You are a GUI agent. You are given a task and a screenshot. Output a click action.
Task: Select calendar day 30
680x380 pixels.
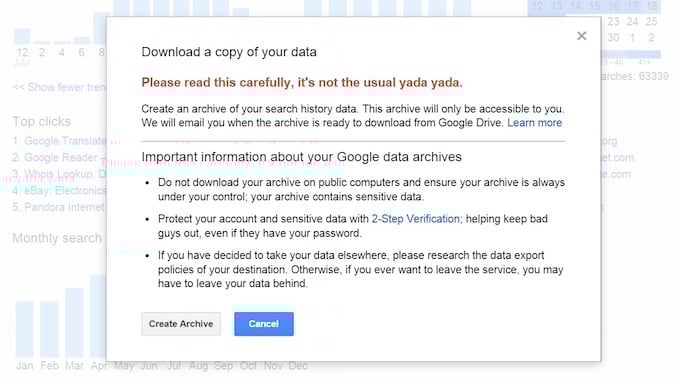point(613,37)
